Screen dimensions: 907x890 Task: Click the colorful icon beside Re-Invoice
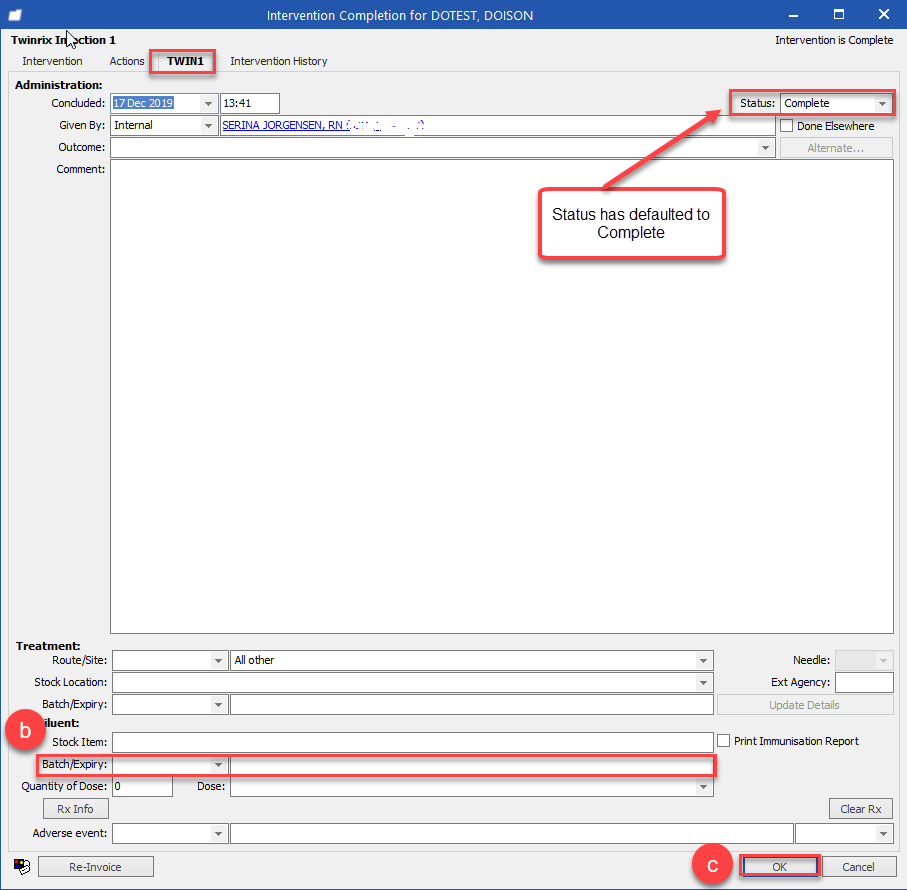(22, 866)
